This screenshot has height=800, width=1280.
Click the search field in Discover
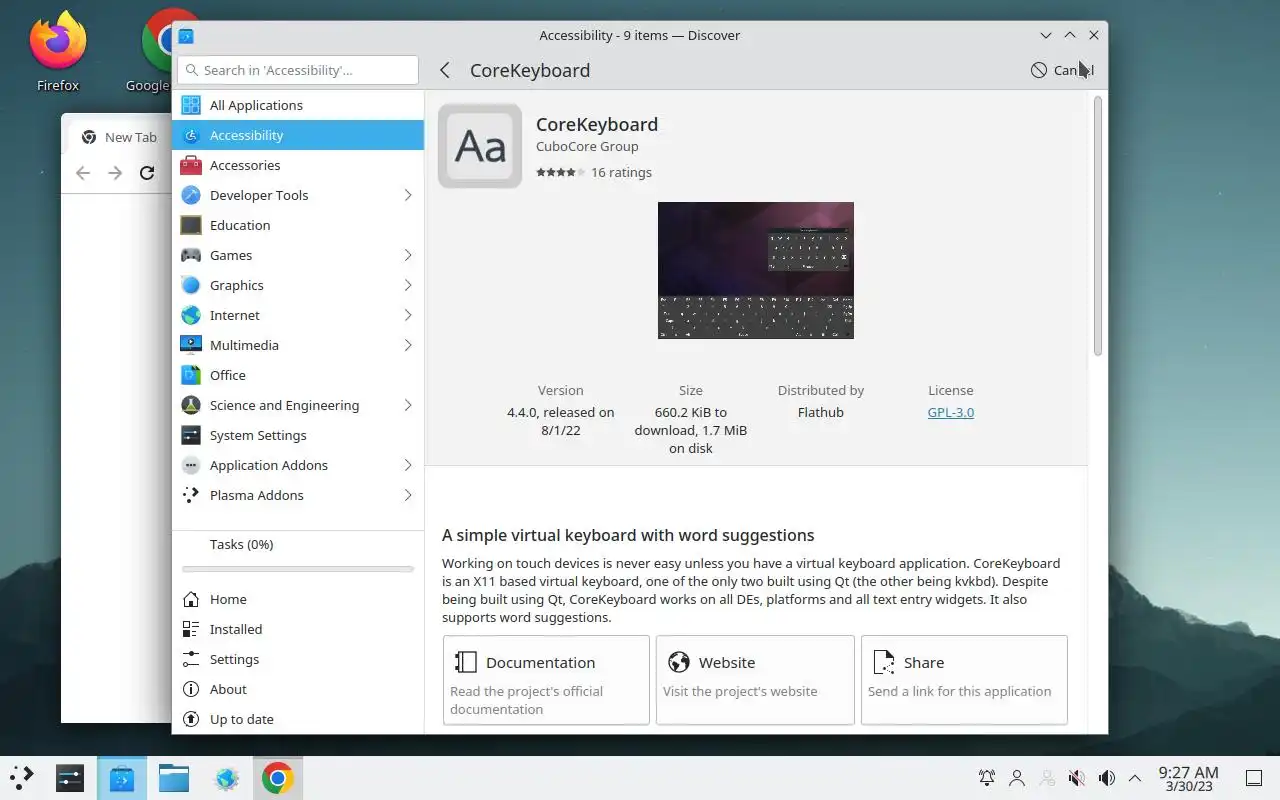tap(298, 70)
